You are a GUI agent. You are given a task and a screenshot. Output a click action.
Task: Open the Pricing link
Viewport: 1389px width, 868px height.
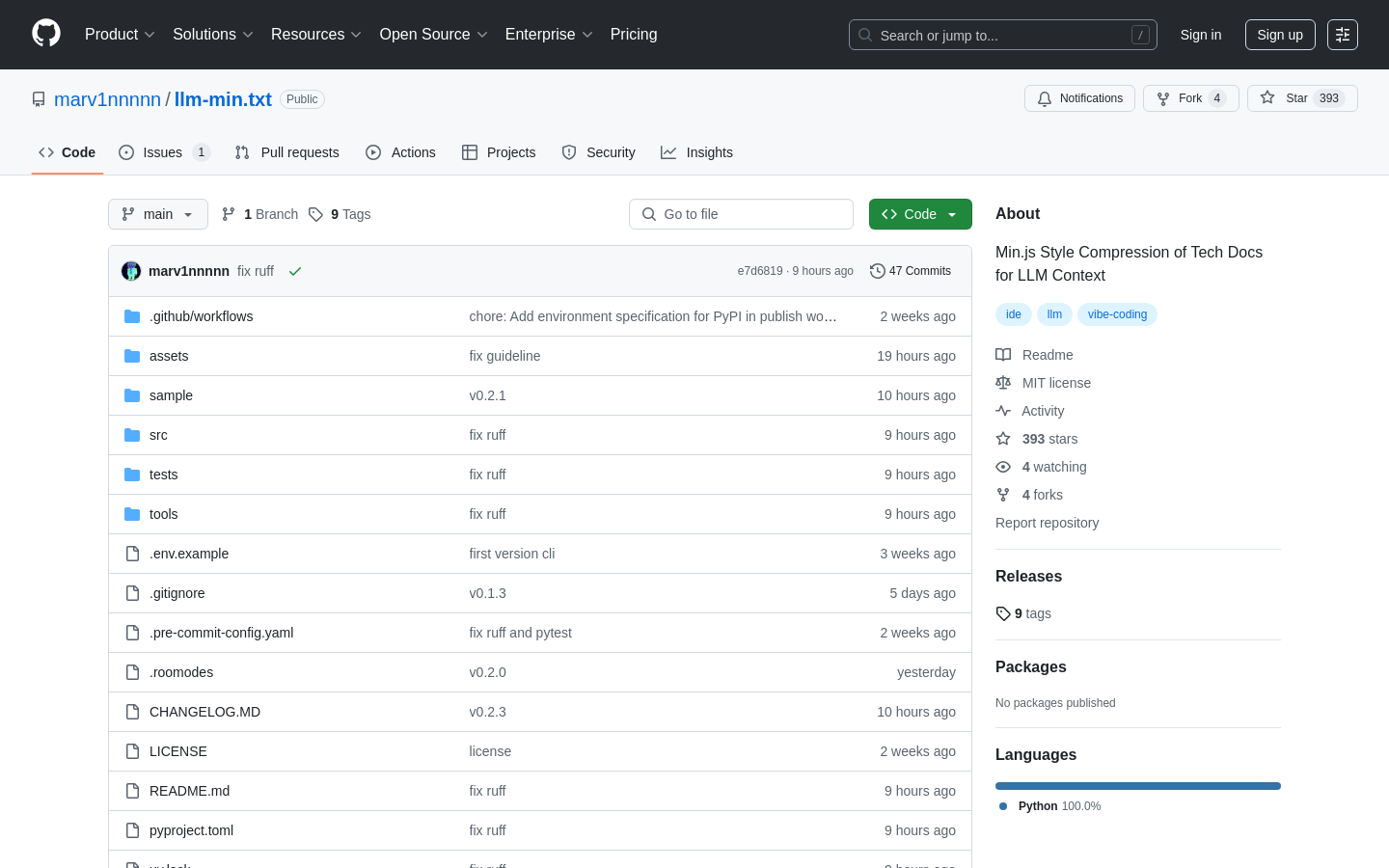634,35
